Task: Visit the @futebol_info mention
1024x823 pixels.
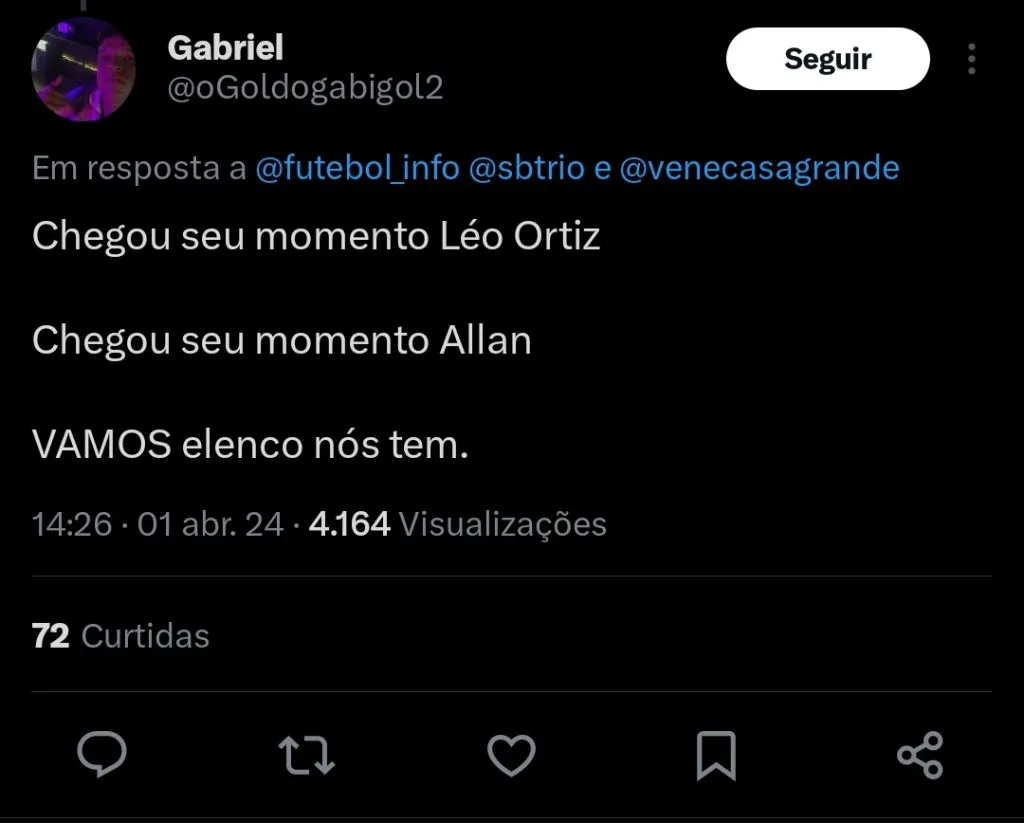Action: pos(357,168)
